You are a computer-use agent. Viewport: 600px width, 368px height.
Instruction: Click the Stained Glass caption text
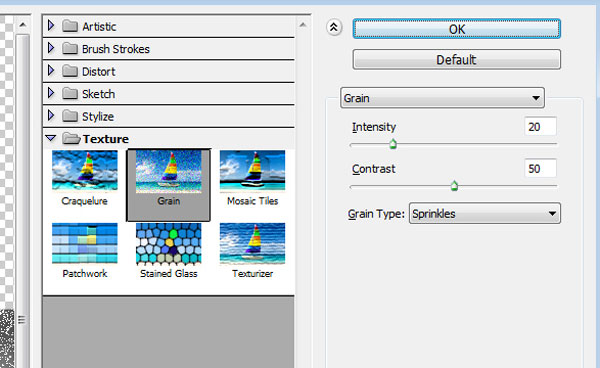168,274
